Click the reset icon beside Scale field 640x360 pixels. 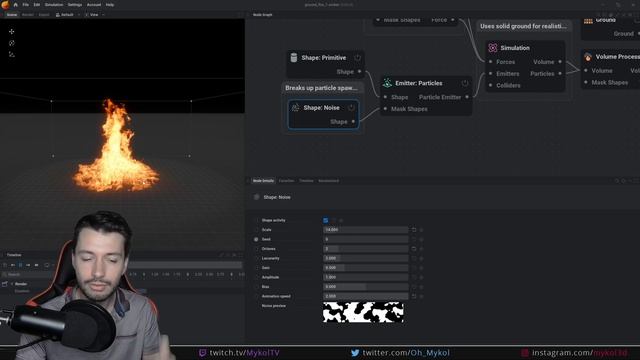point(414,230)
